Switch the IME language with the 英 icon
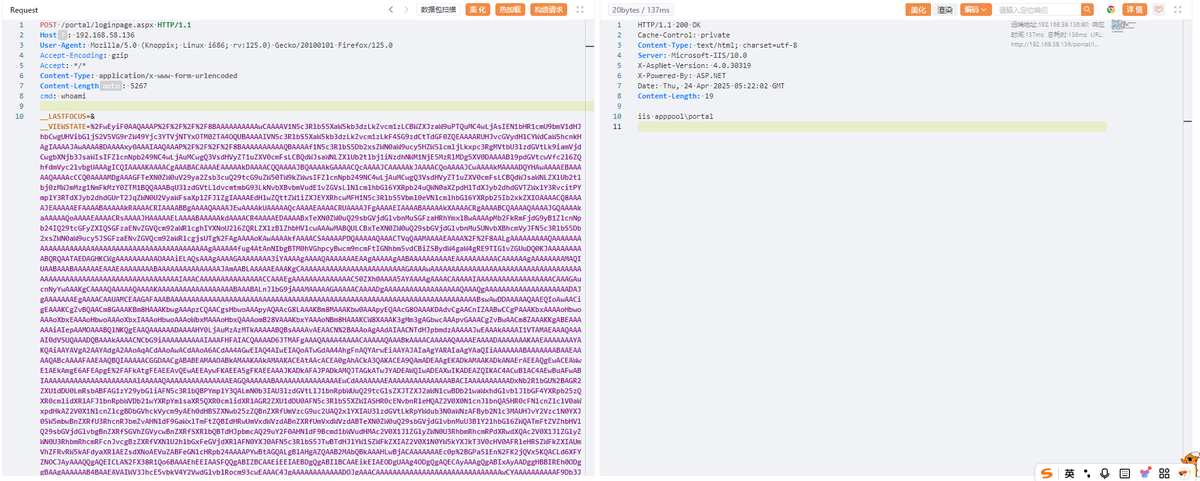1200x481 pixels. [x=1069, y=473]
